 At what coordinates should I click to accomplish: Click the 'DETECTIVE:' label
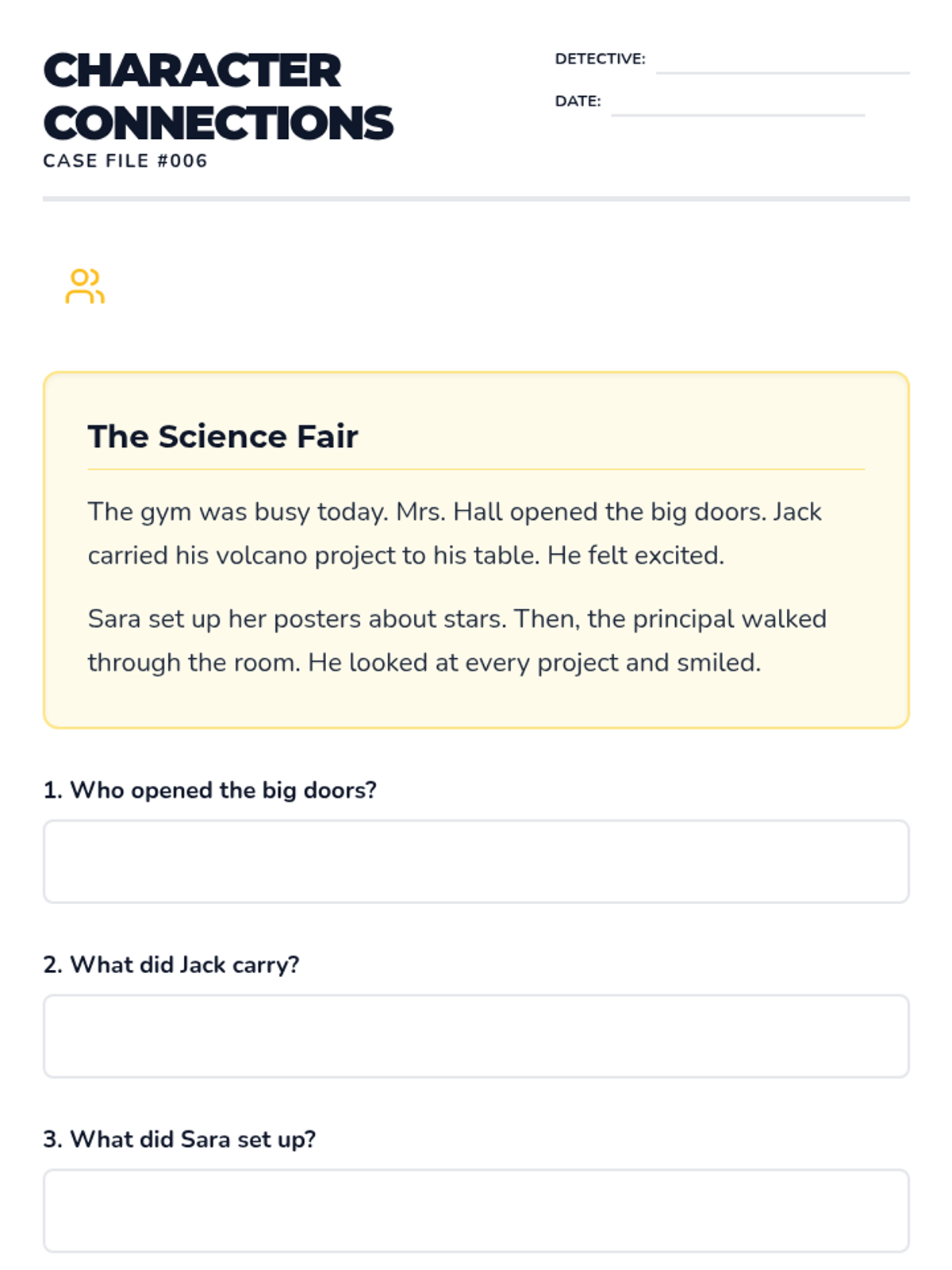(600, 59)
